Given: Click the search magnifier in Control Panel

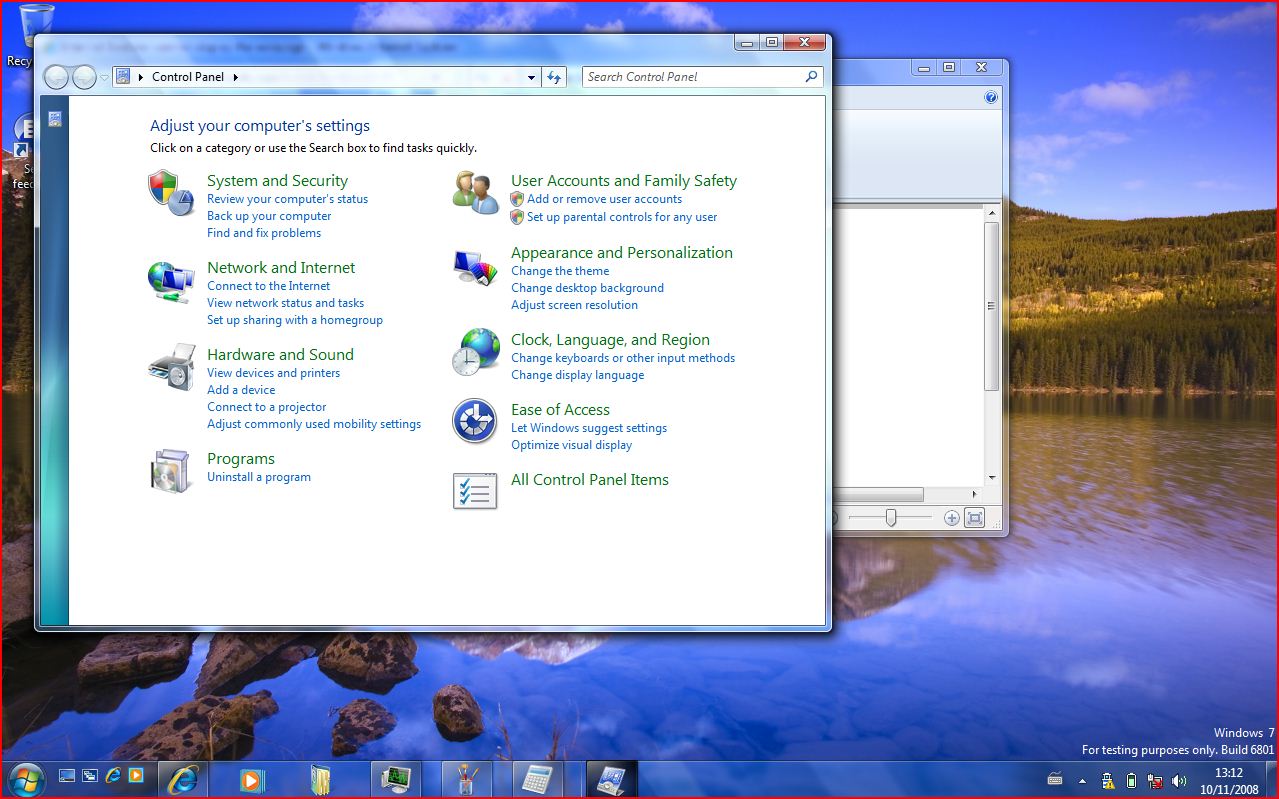Looking at the screenshot, I should tap(811, 76).
